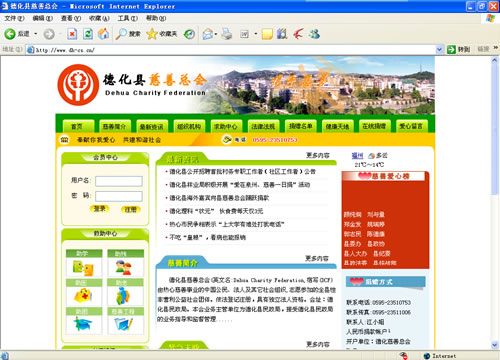Open the Mail button dropdown arrow
Image resolution: width=500 pixels, height=360 pixels.
[216, 34]
